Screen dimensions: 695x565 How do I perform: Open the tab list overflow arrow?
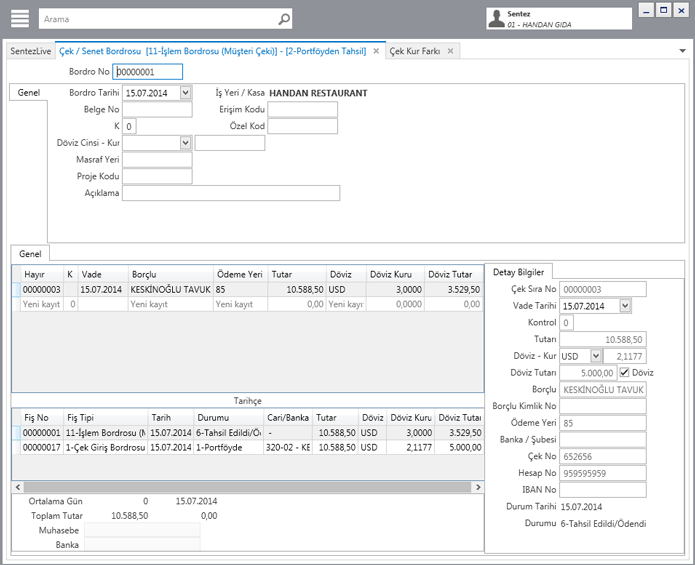(683, 51)
